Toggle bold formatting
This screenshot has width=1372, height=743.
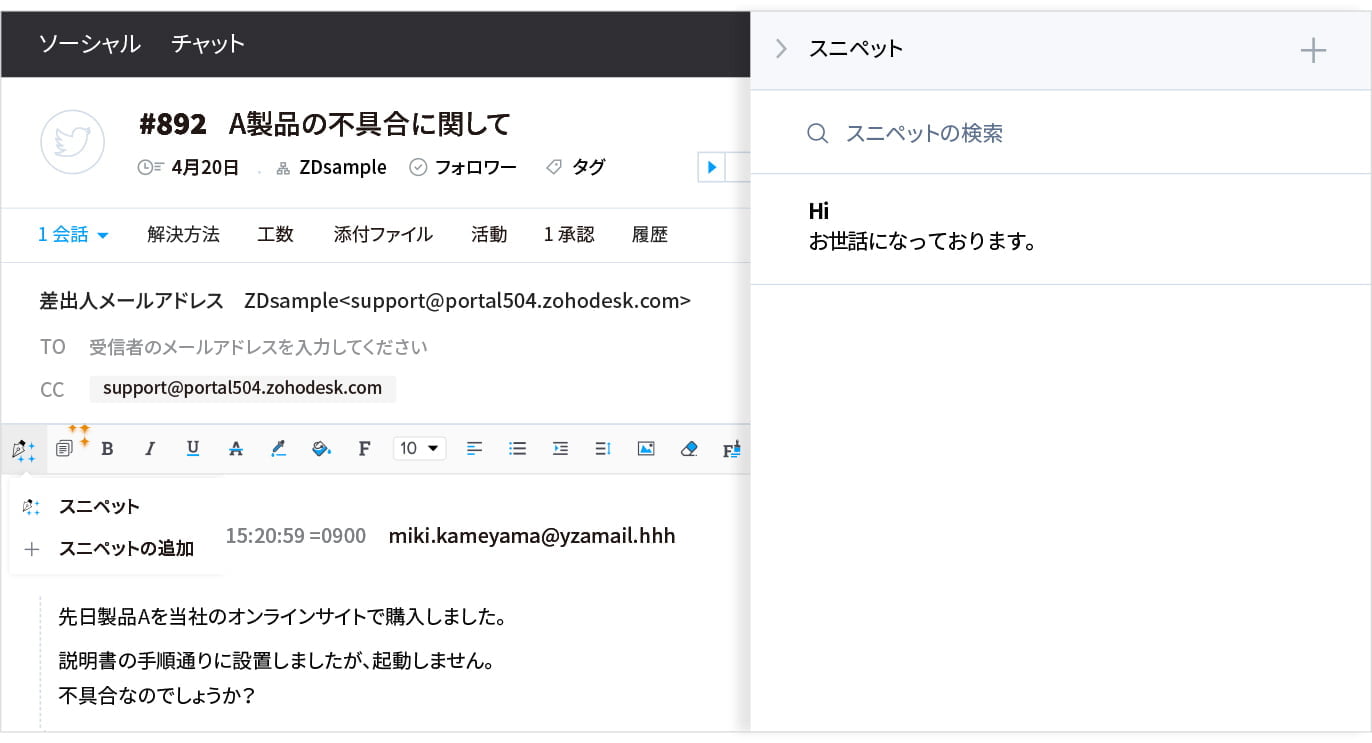pyautogui.click(x=107, y=449)
